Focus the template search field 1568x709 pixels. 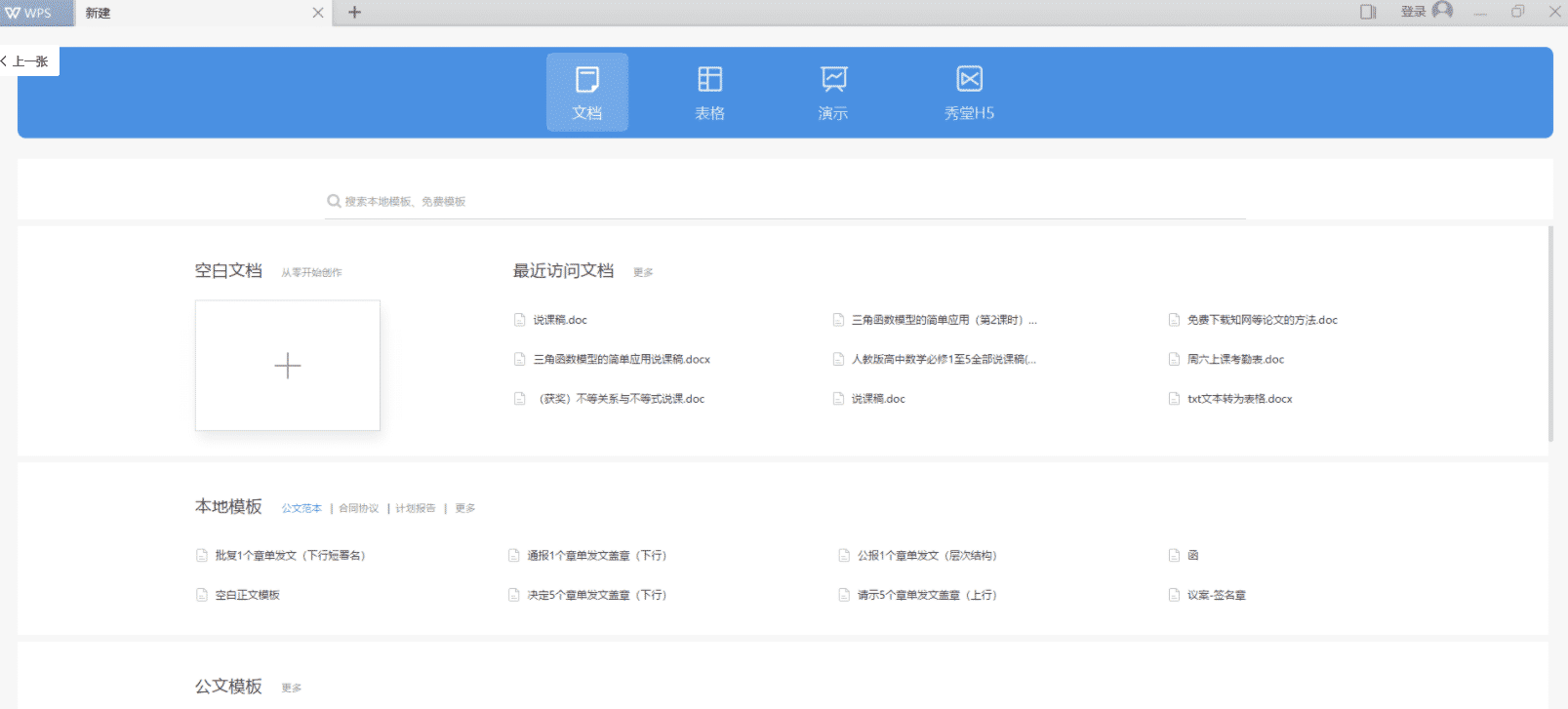pos(785,201)
